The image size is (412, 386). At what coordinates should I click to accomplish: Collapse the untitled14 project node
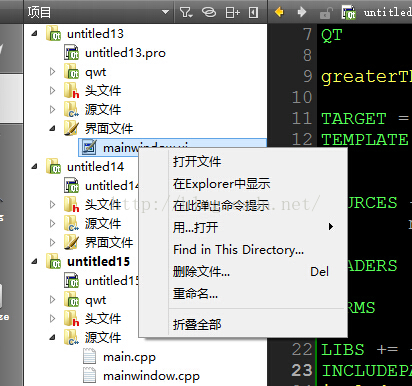click(34, 166)
